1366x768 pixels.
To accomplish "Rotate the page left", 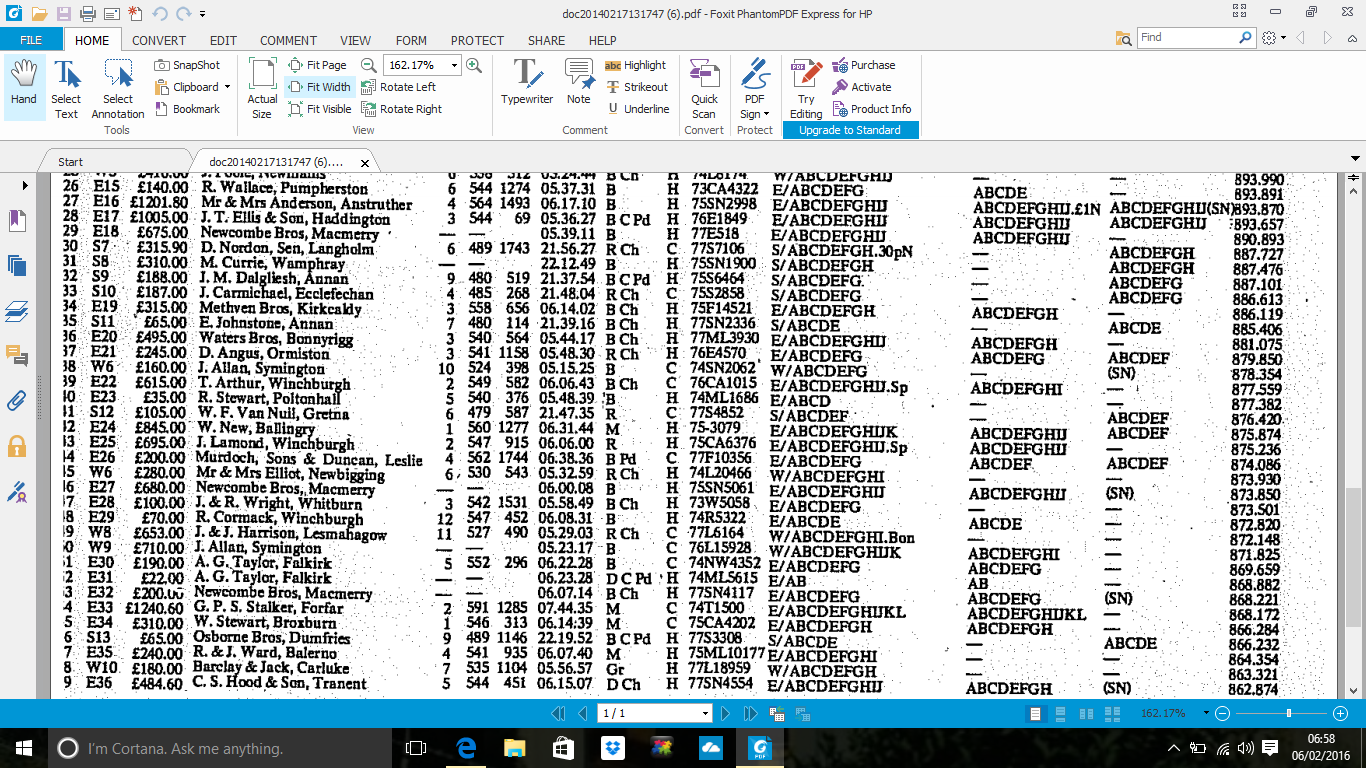I will [x=399, y=87].
